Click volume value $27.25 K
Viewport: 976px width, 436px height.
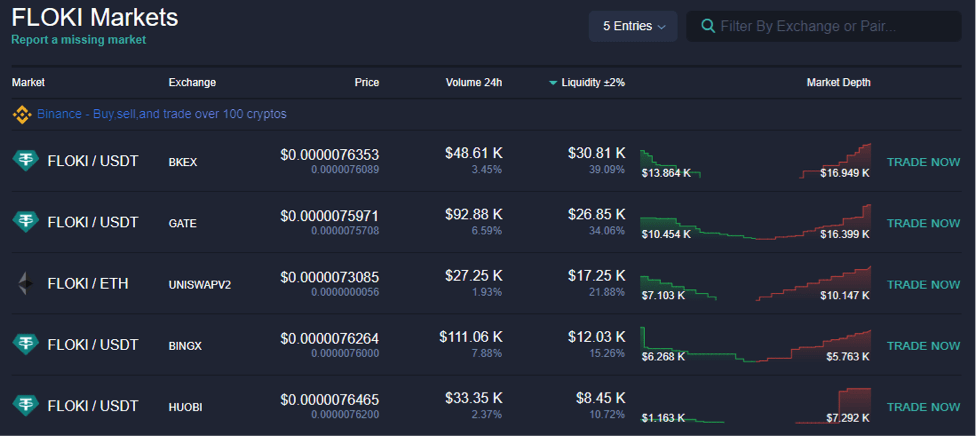point(474,275)
